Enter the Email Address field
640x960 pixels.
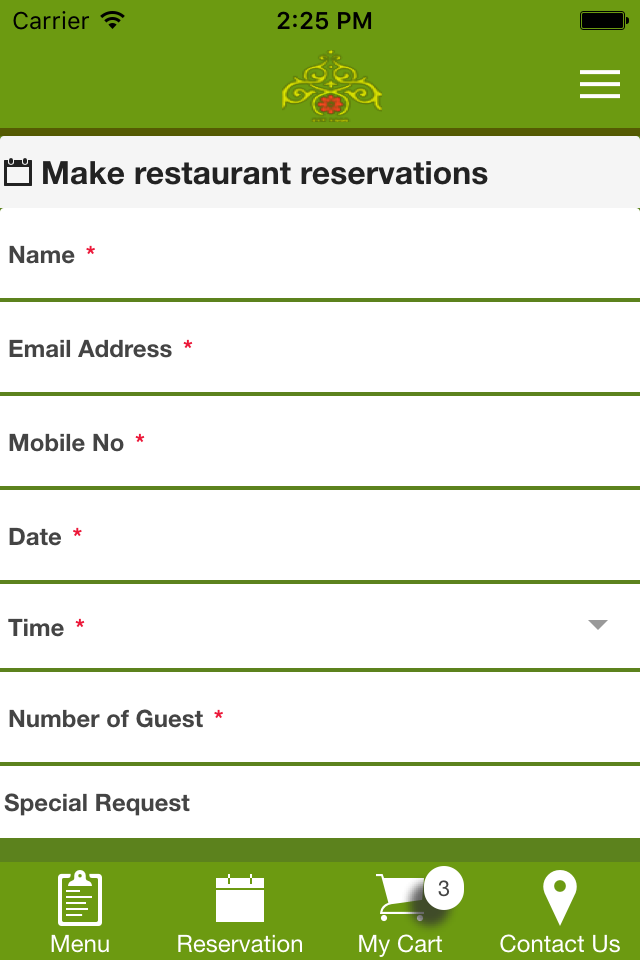coord(320,349)
